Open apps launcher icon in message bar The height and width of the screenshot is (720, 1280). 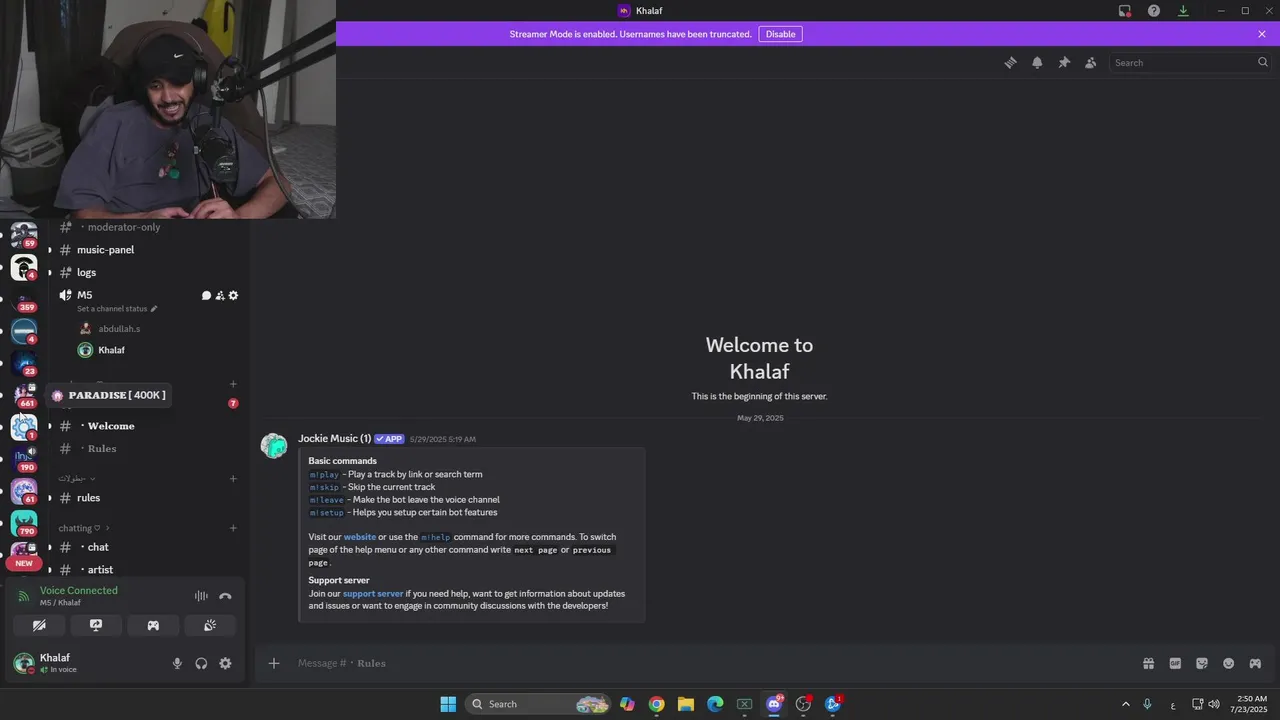pyautogui.click(x=1255, y=663)
